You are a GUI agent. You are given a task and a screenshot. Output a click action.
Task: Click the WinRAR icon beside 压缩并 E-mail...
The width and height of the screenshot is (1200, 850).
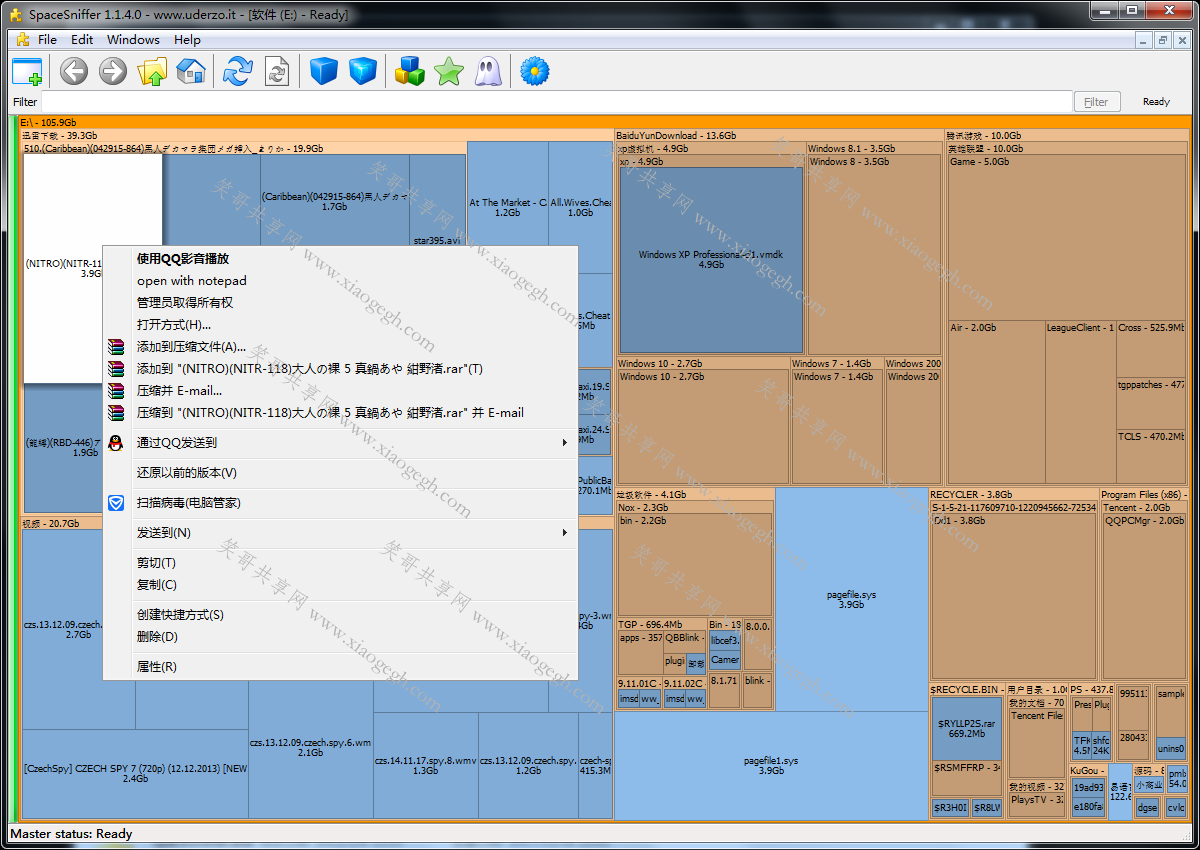pyautogui.click(x=116, y=391)
